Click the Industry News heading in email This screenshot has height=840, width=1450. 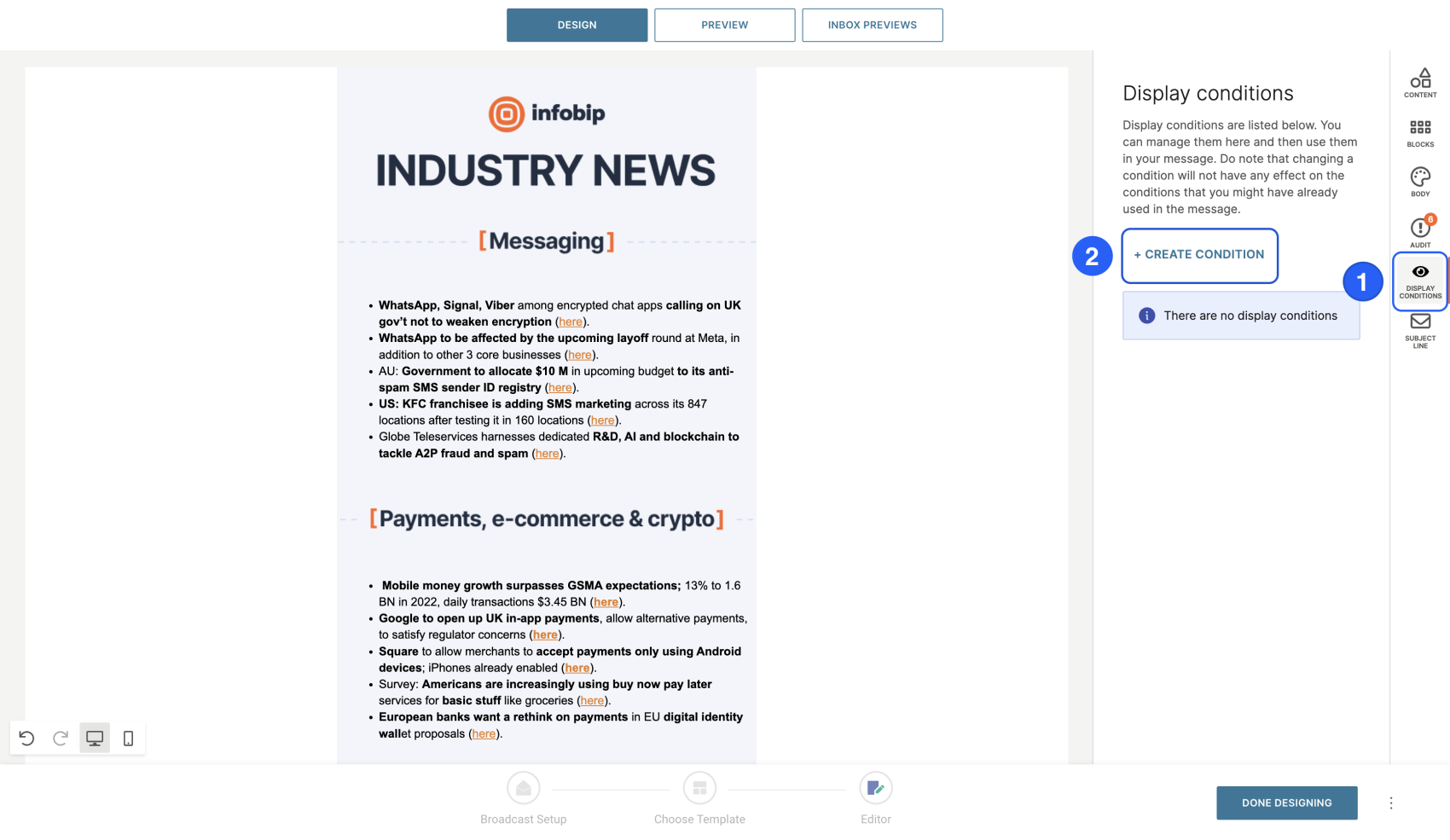coord(545,171)
